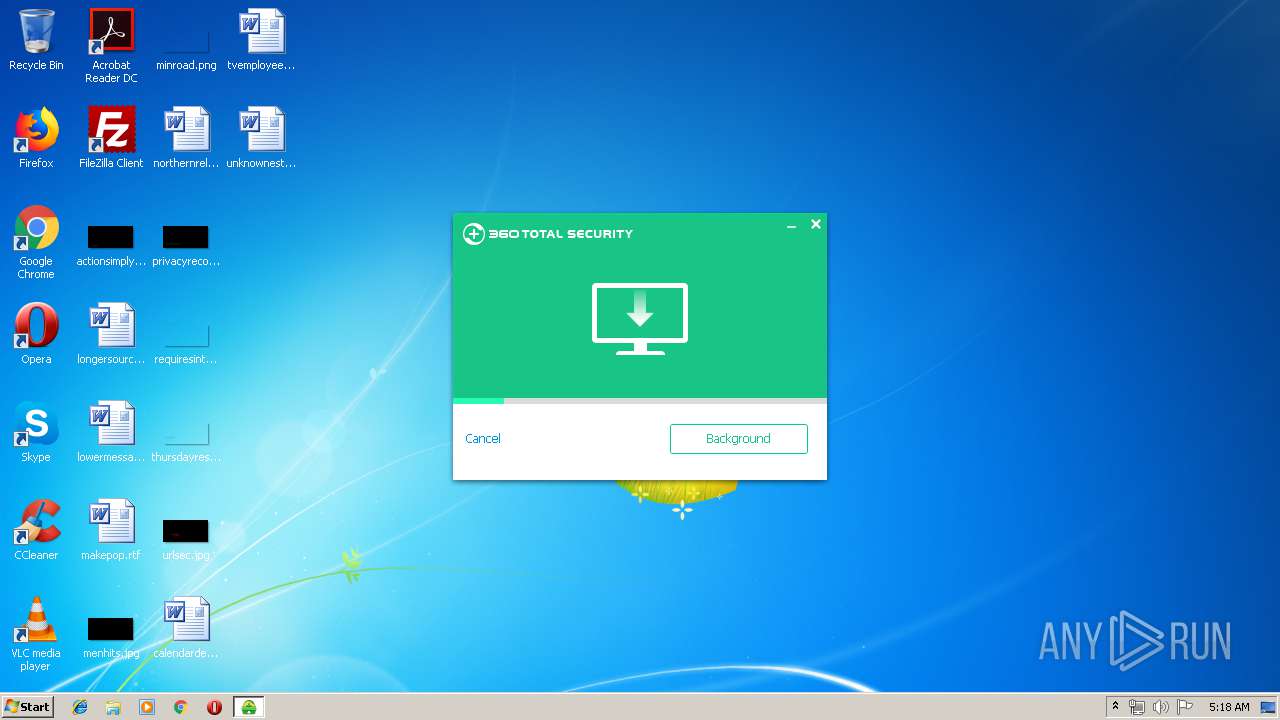Image resolution: width=1280 pixels, height=720 pixels.
Task: Select the unknownest Word document
Action: 261,138
